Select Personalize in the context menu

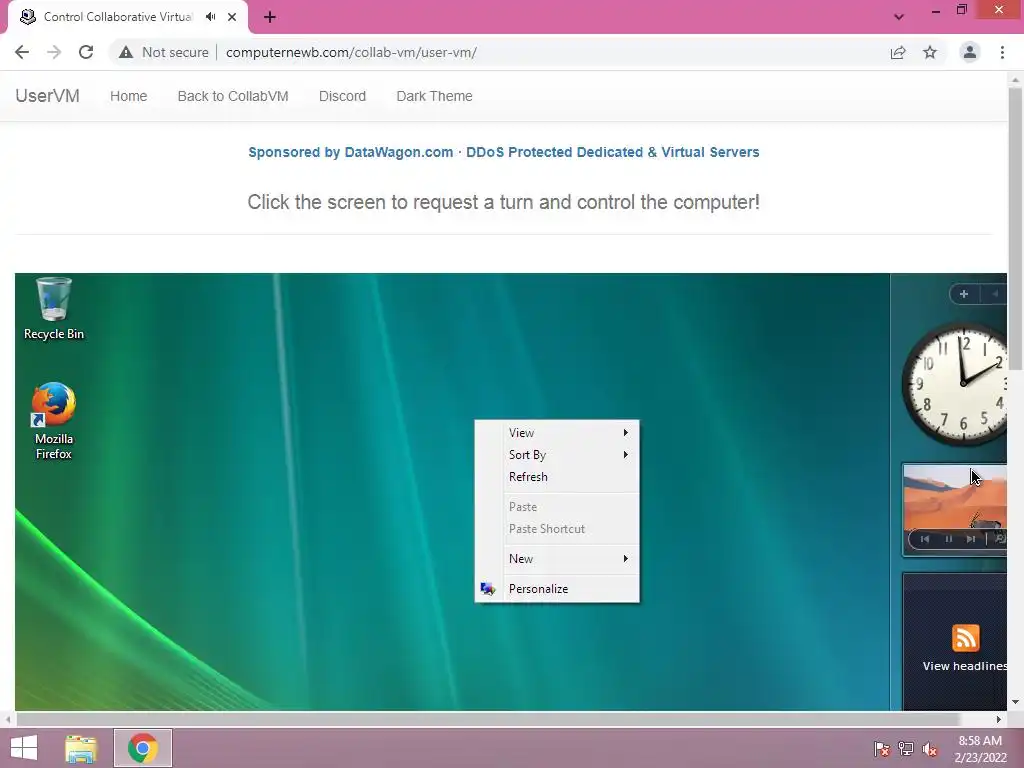[557, 589]
